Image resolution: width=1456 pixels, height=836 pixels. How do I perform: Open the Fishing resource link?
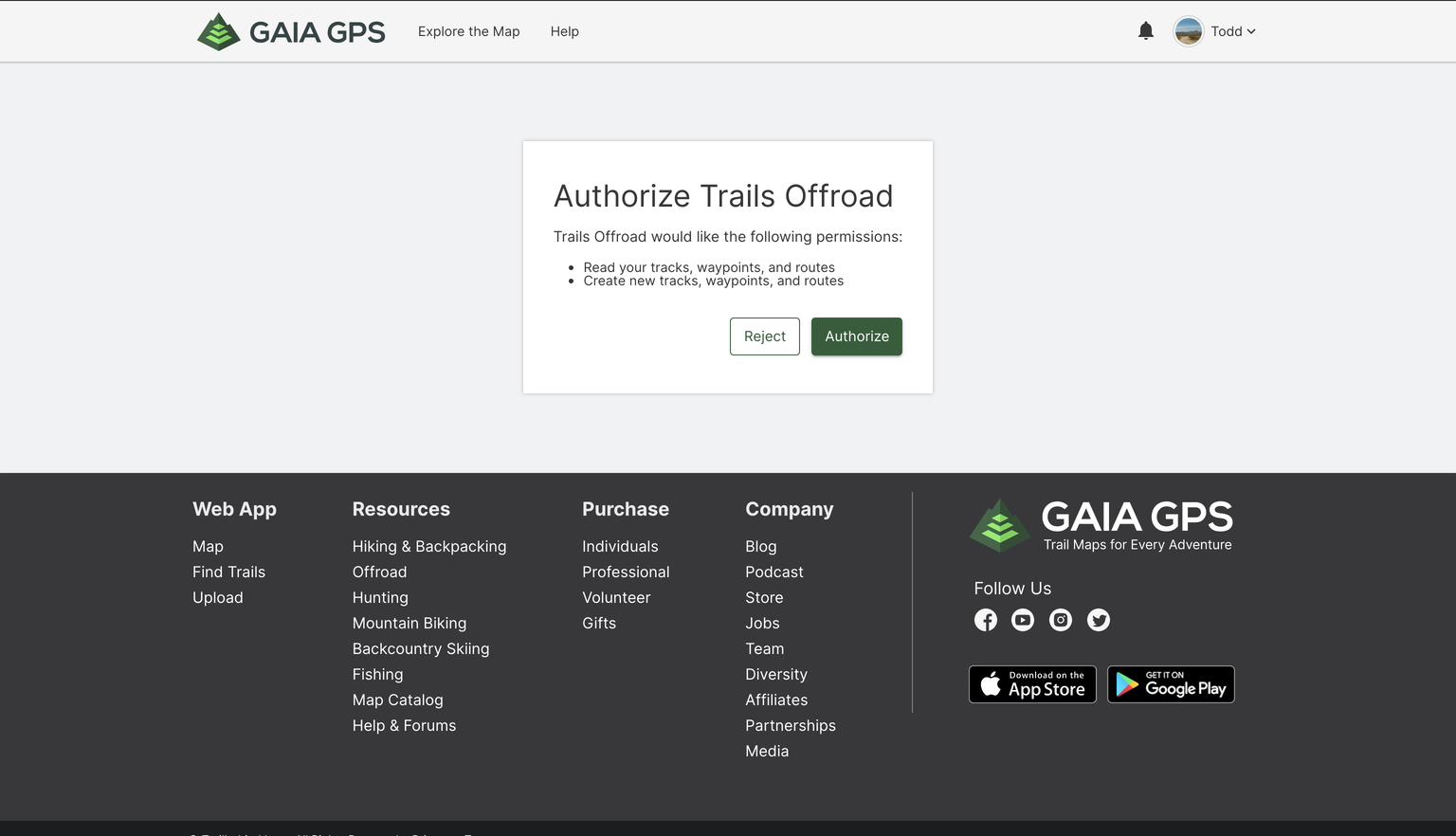[x=377, y=675]
